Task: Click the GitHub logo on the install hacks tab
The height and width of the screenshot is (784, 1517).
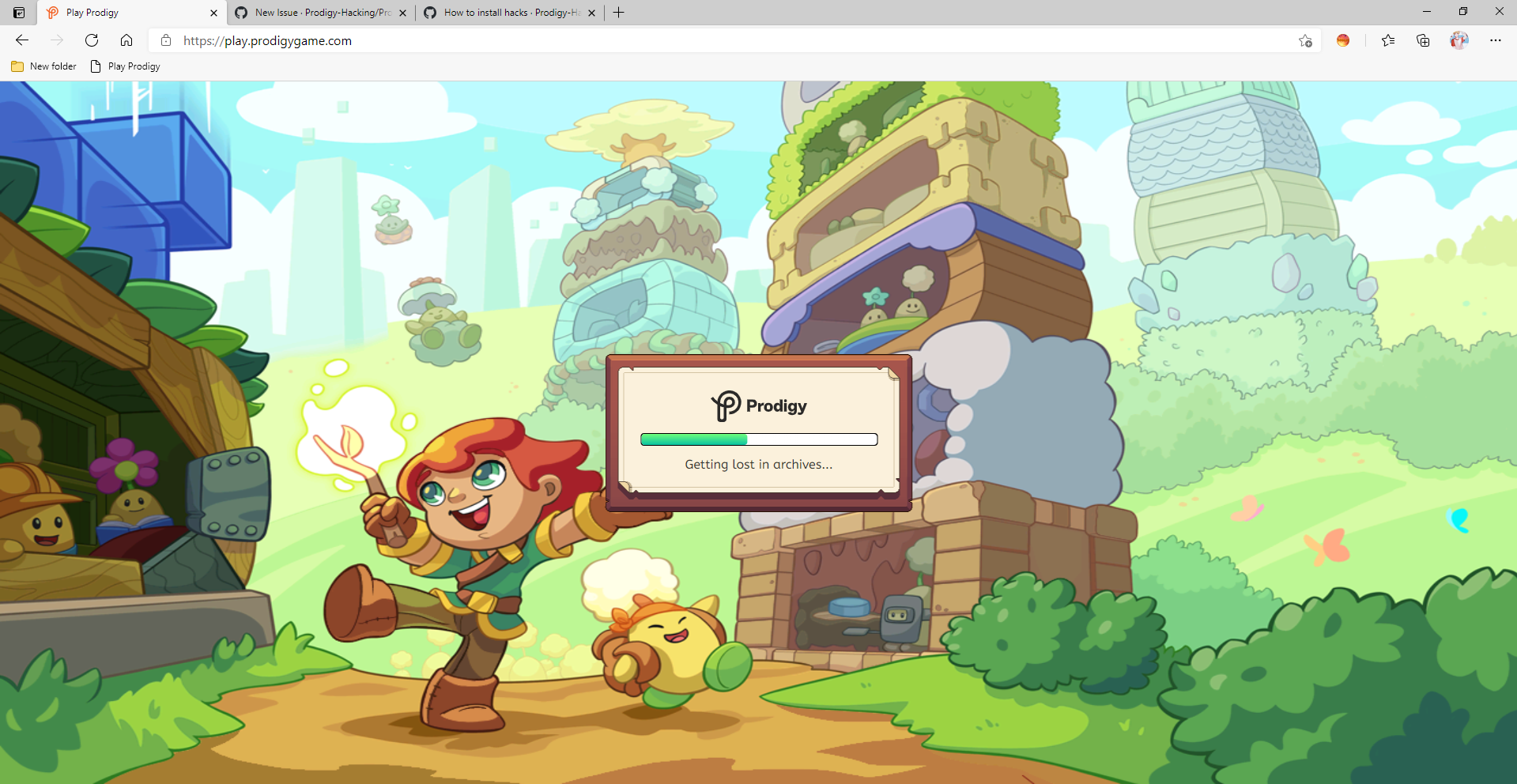Action: 431,13
